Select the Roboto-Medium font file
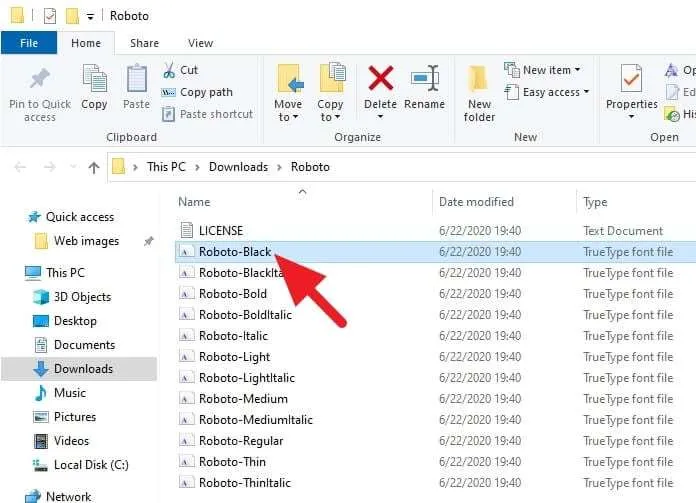The image size is (696, 503). click(243, 399)
